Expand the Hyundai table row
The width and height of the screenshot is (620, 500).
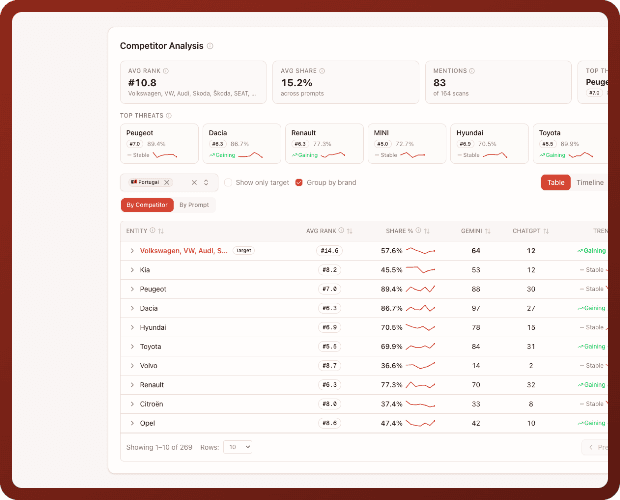tap(132, 327)
